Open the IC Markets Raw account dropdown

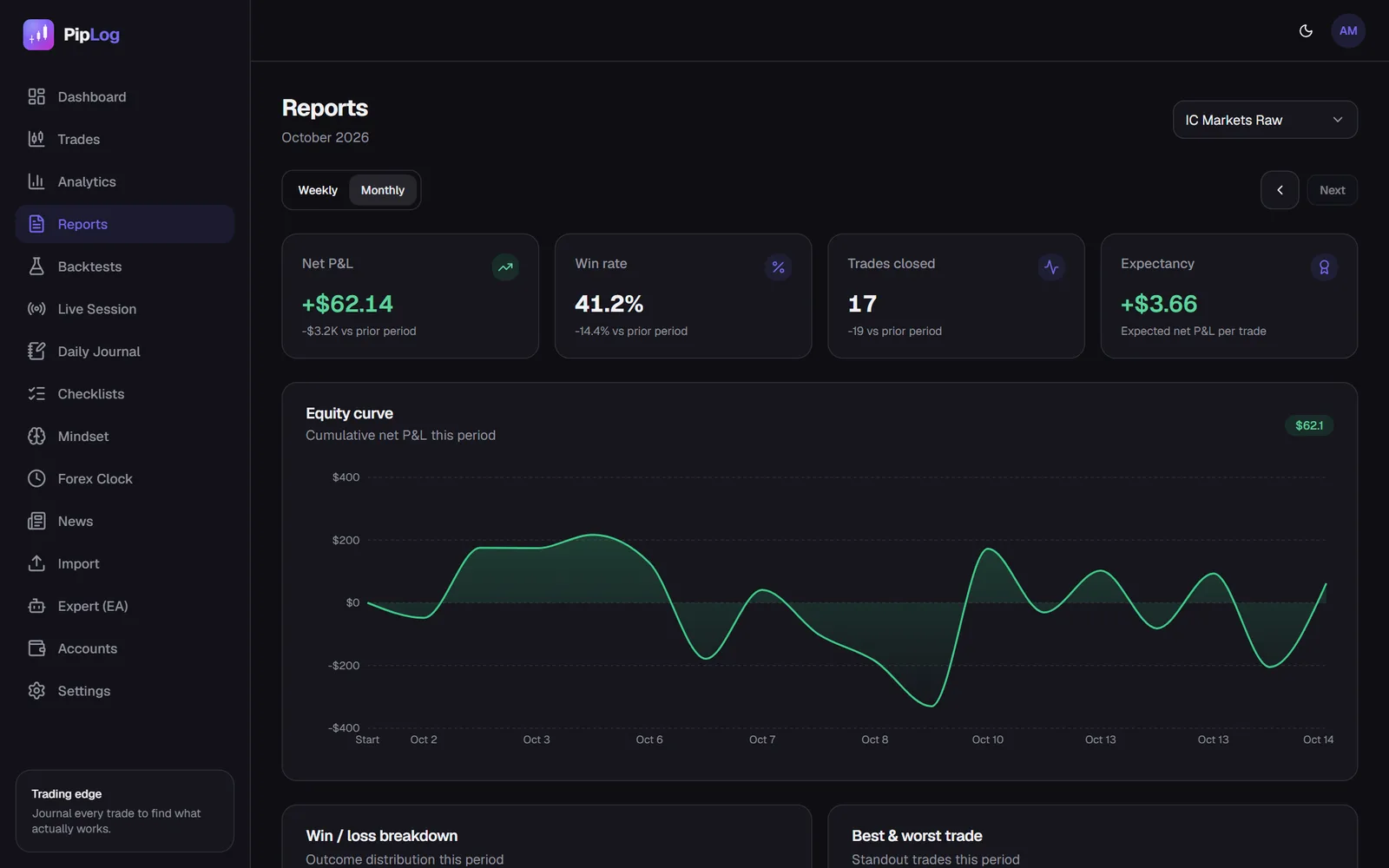pos(1265,120)
